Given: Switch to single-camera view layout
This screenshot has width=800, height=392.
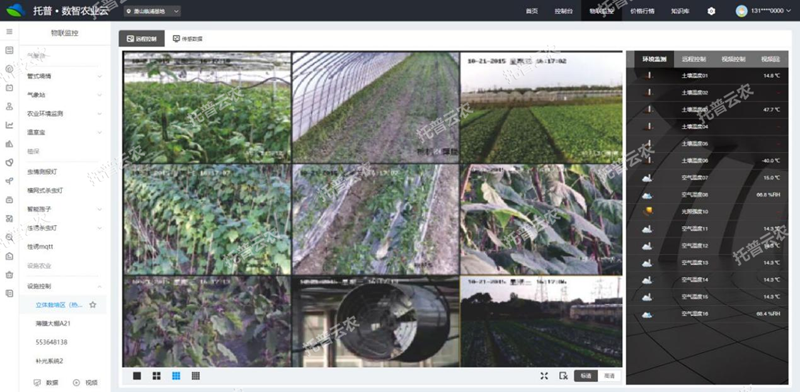Looking at the screenshot, I should coord(137,376).
